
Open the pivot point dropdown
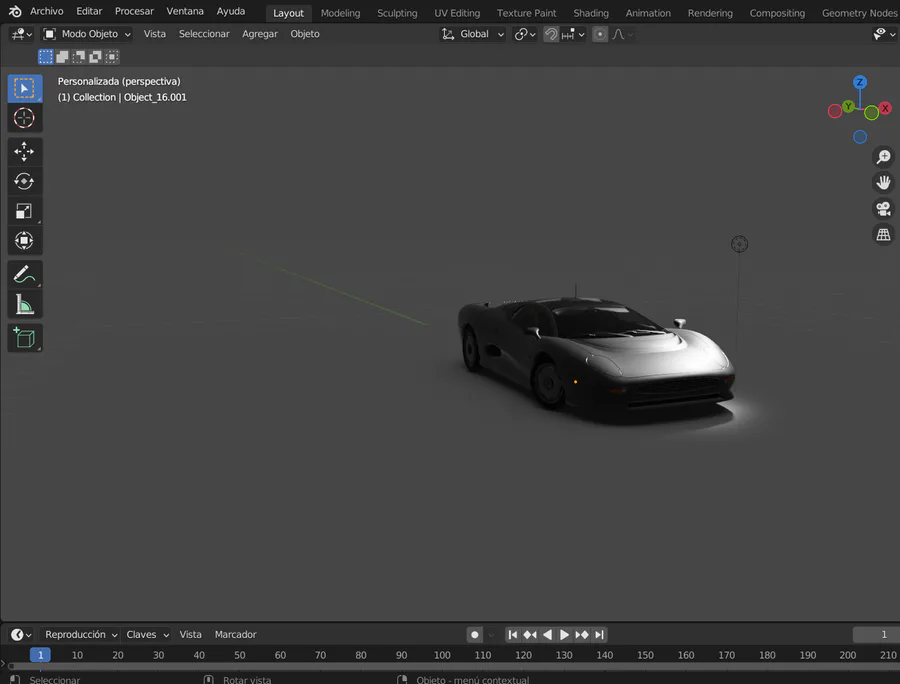pyautogui.click(x=525, y=34)
